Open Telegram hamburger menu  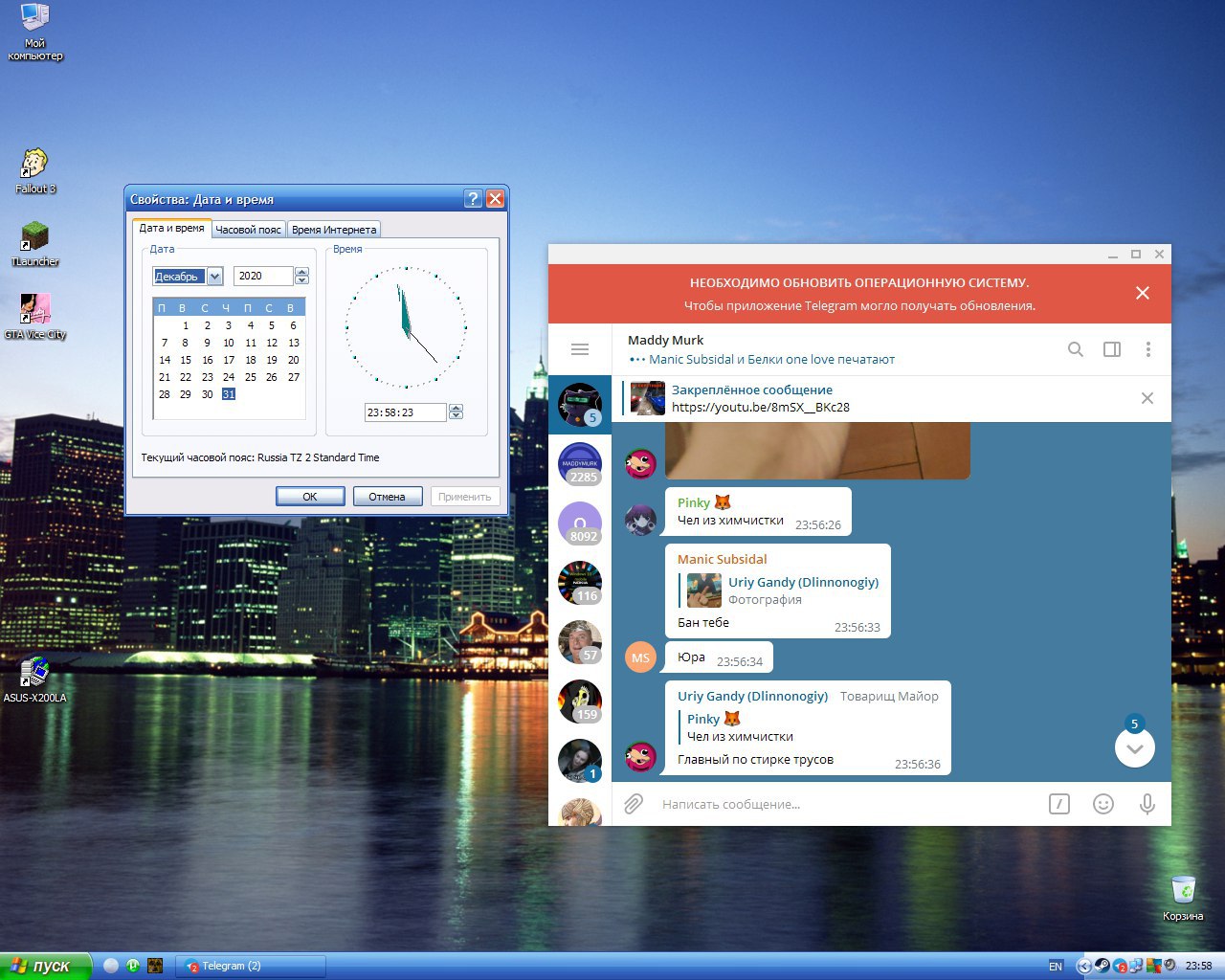(x=580, y=349)
